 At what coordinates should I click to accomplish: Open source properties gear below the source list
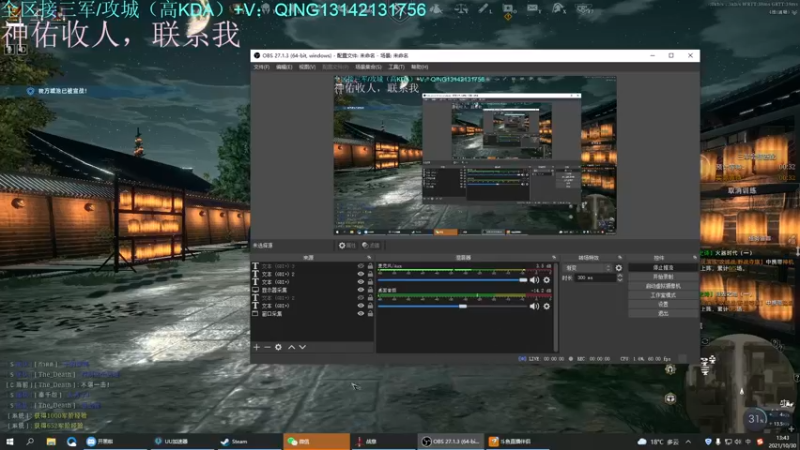click(278, 347)
